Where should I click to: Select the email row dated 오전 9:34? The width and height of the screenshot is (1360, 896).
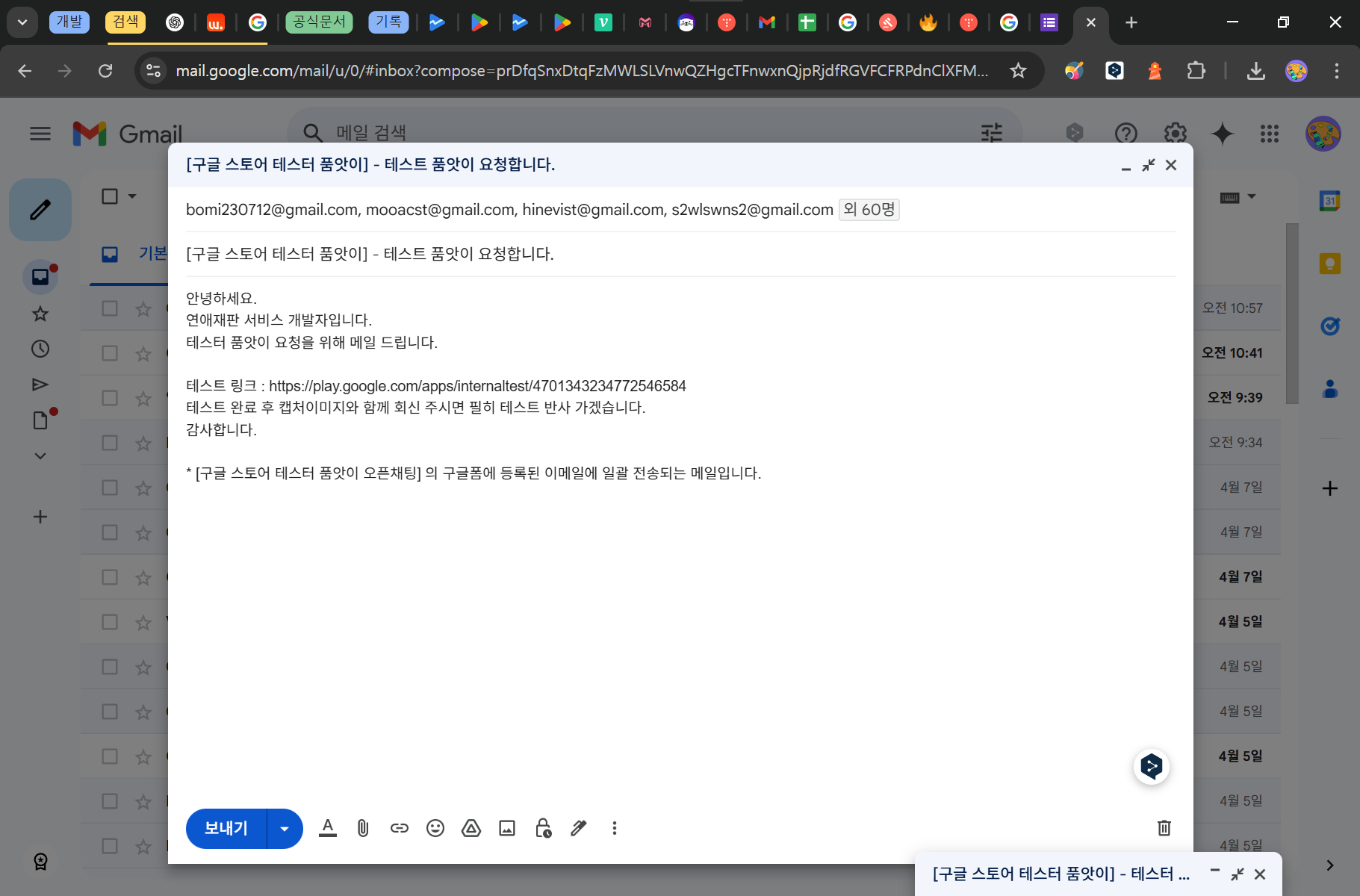(x=110, y=443)
